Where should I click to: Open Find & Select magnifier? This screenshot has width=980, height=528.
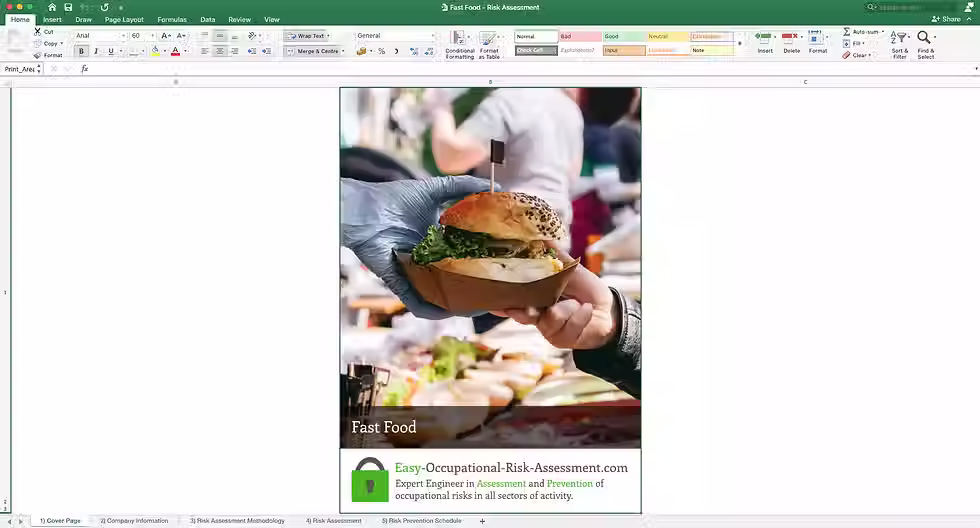tap(926, 44)
